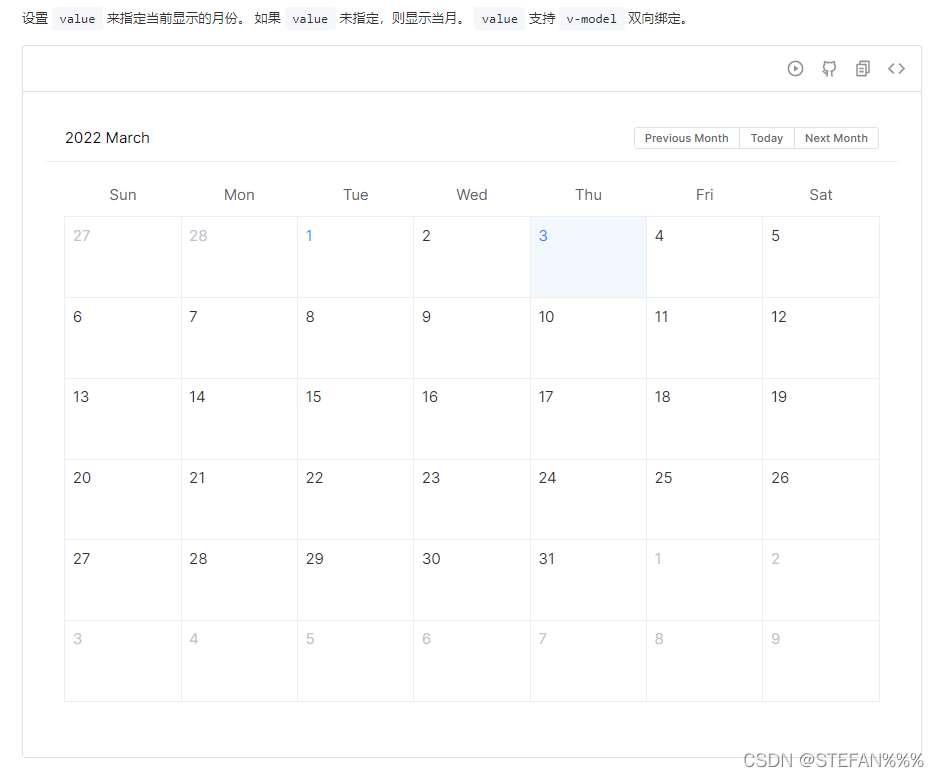Click greyed-out February 28 cell
The height and width of the screenshot is (777, 939).
[x=239, y=257]
